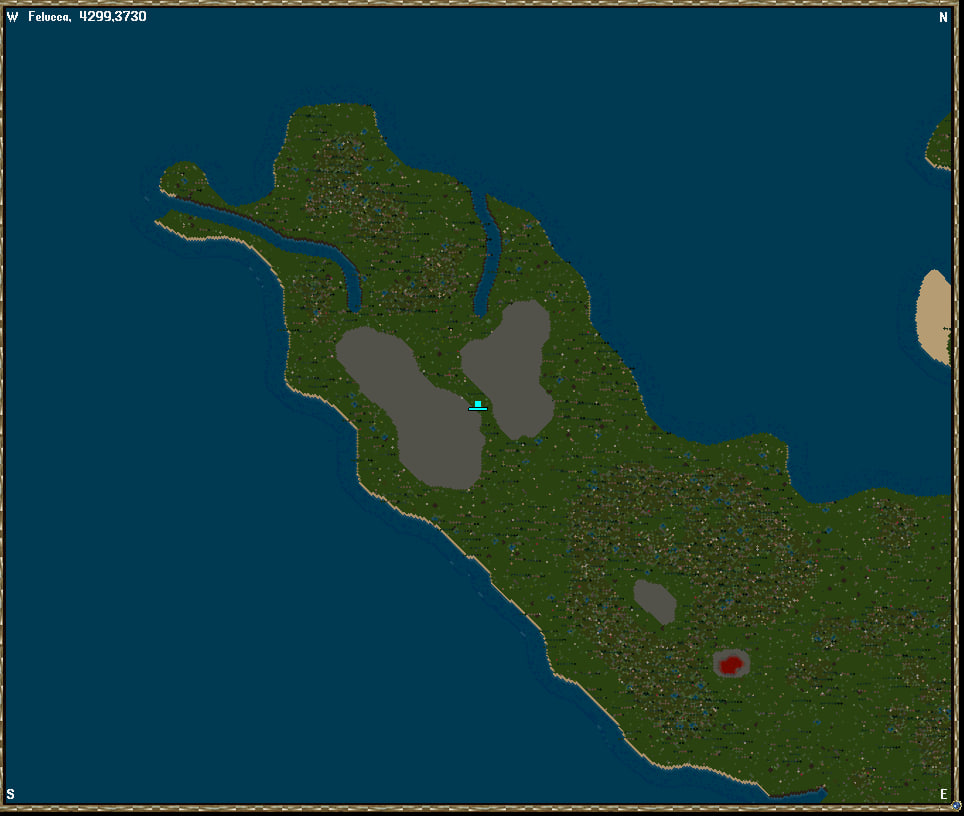Click the red lava spot on map
Screen dimensions: 964x816
tap(731, 664)
